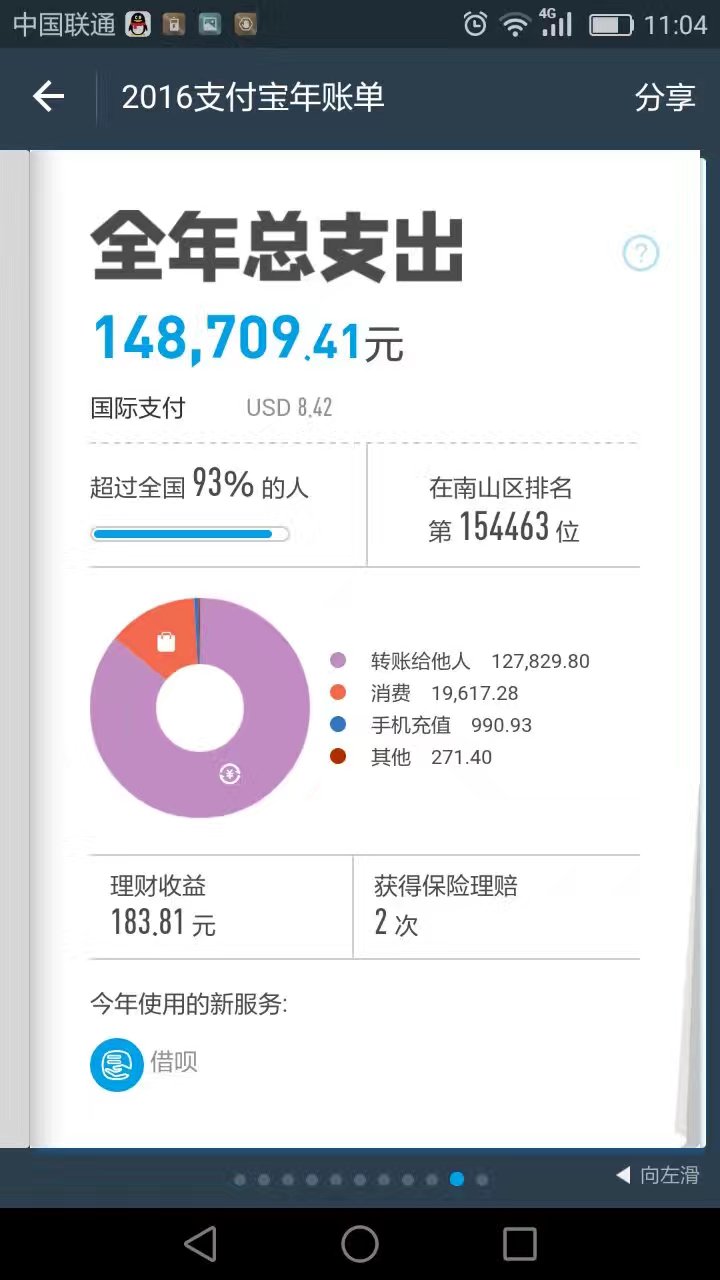This screenshot has width=720, height=1280.
Task: Tap the 转账给他人 127,829.80 legend row
Action: click(x=460, y=661)
